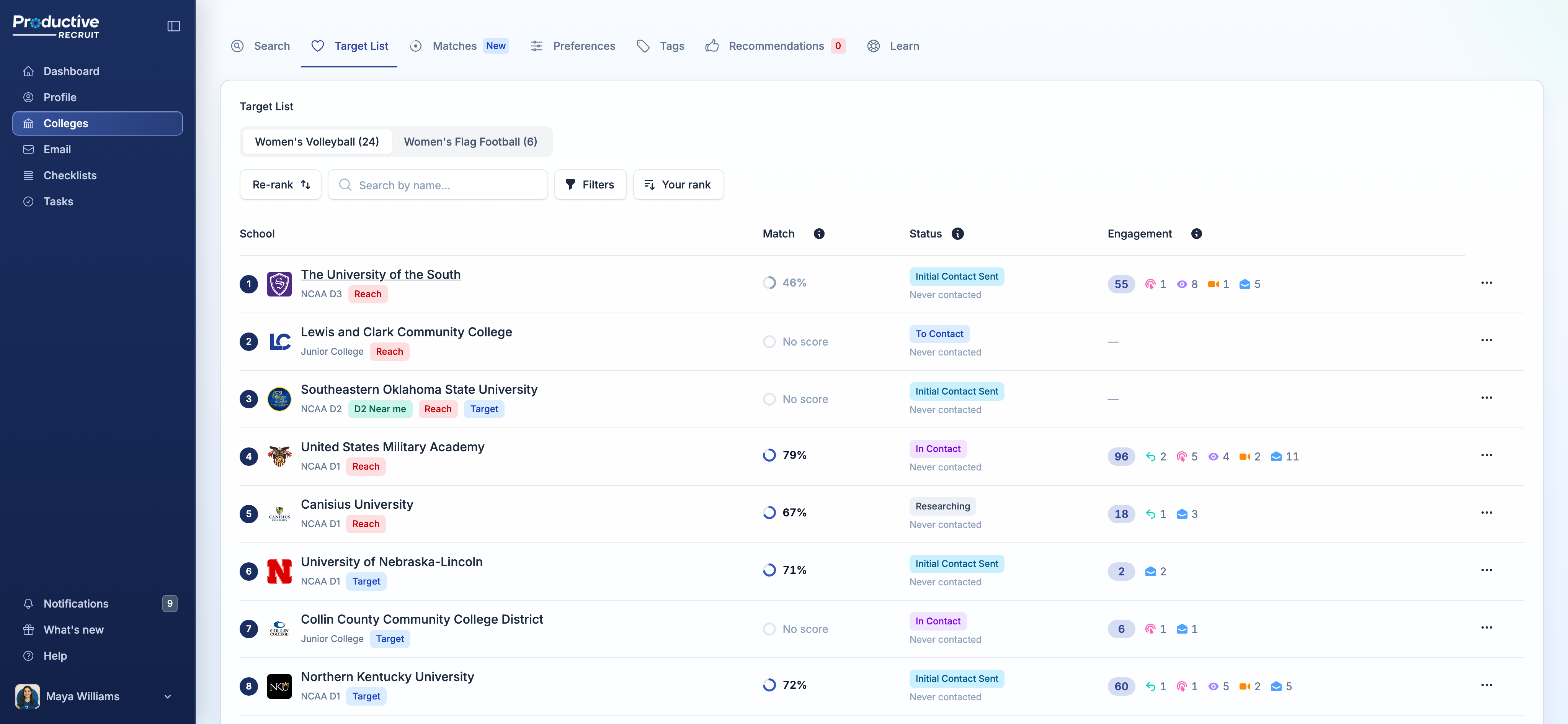The width and height of the screenshot is (1568, 724).
Task: Open Dashboard in sidebar
Action: click(x=97, y=71)
